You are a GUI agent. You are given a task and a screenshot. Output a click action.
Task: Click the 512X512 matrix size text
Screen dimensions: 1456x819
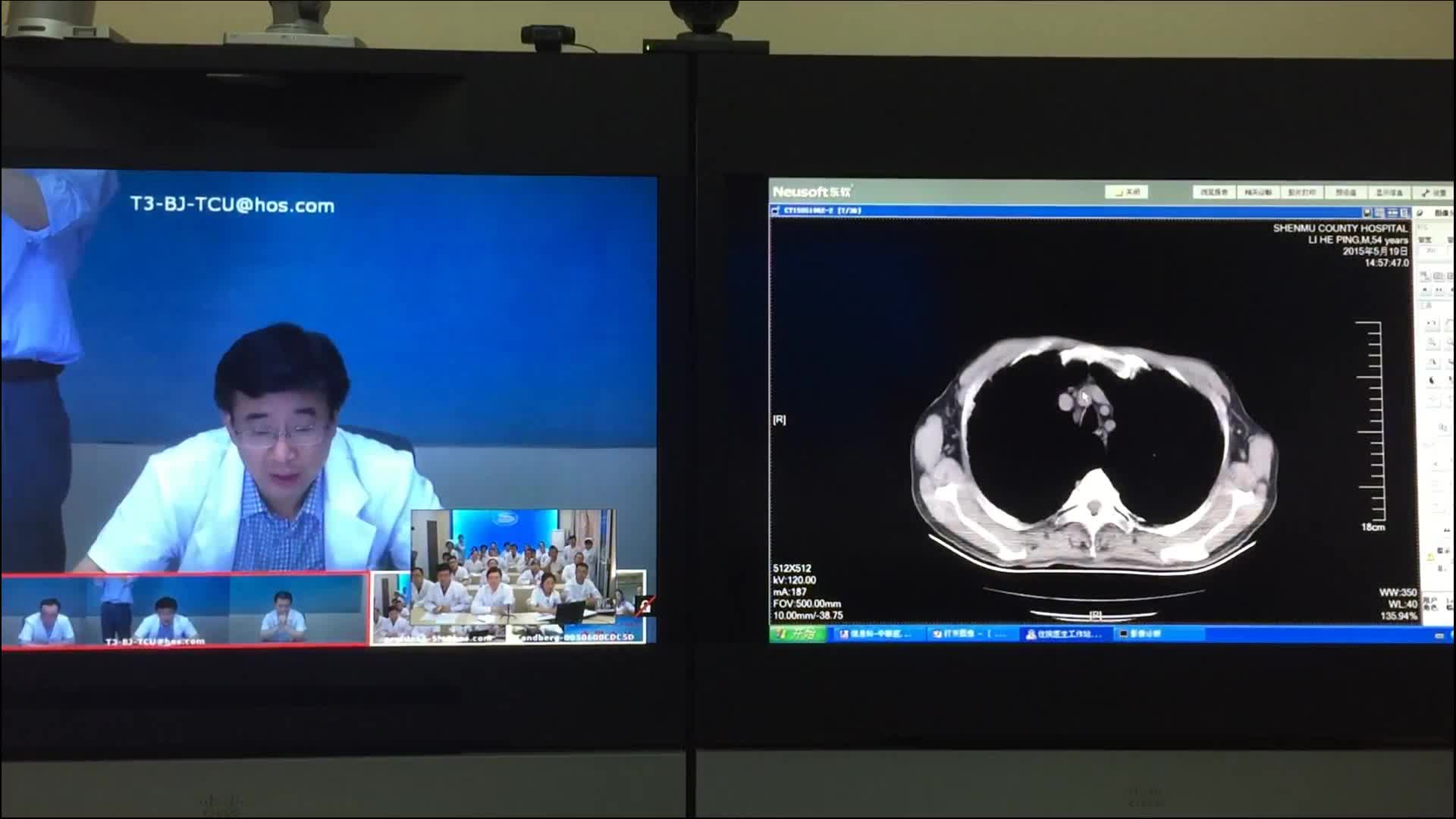(792, 568)
